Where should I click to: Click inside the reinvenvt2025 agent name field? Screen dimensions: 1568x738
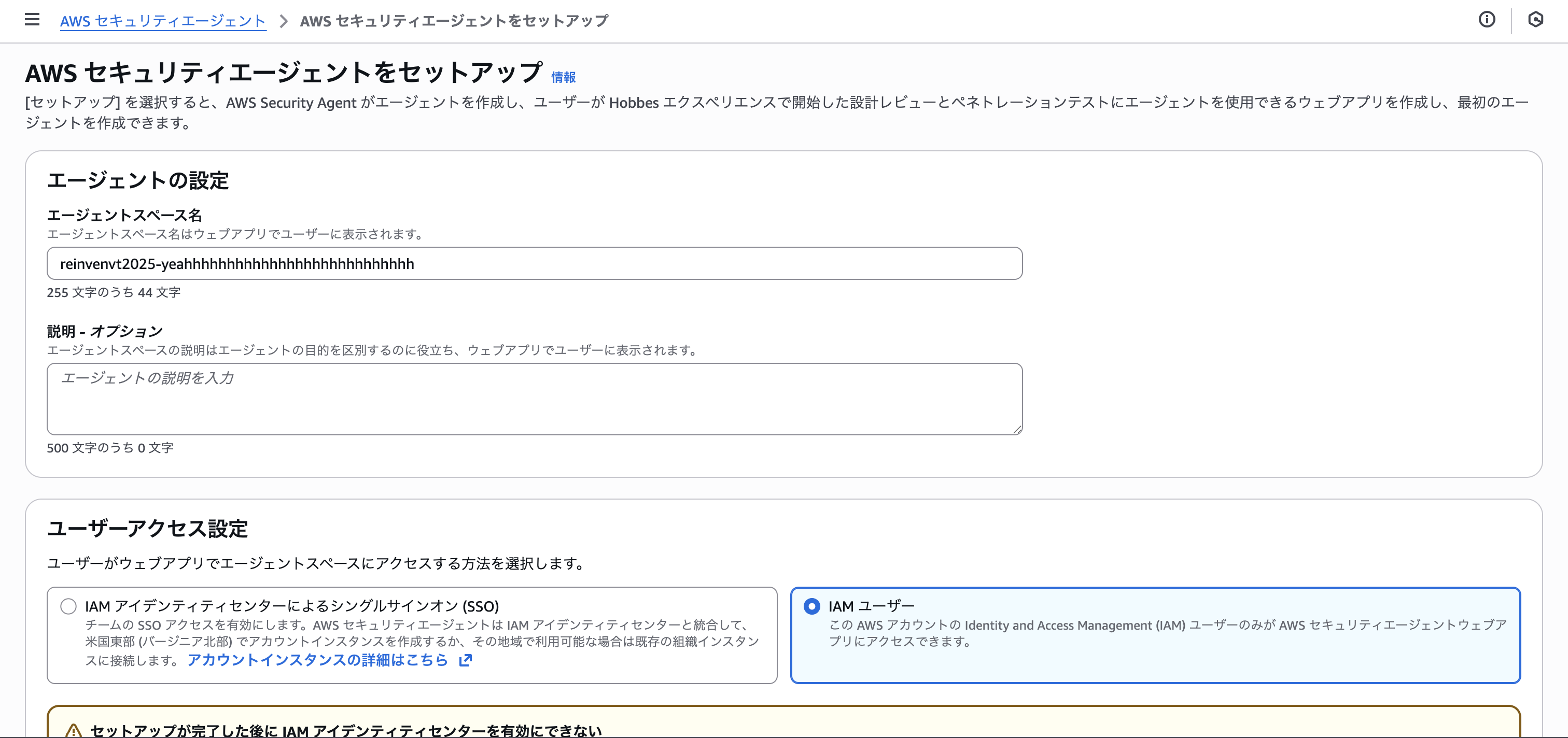[x=534, y=263]
